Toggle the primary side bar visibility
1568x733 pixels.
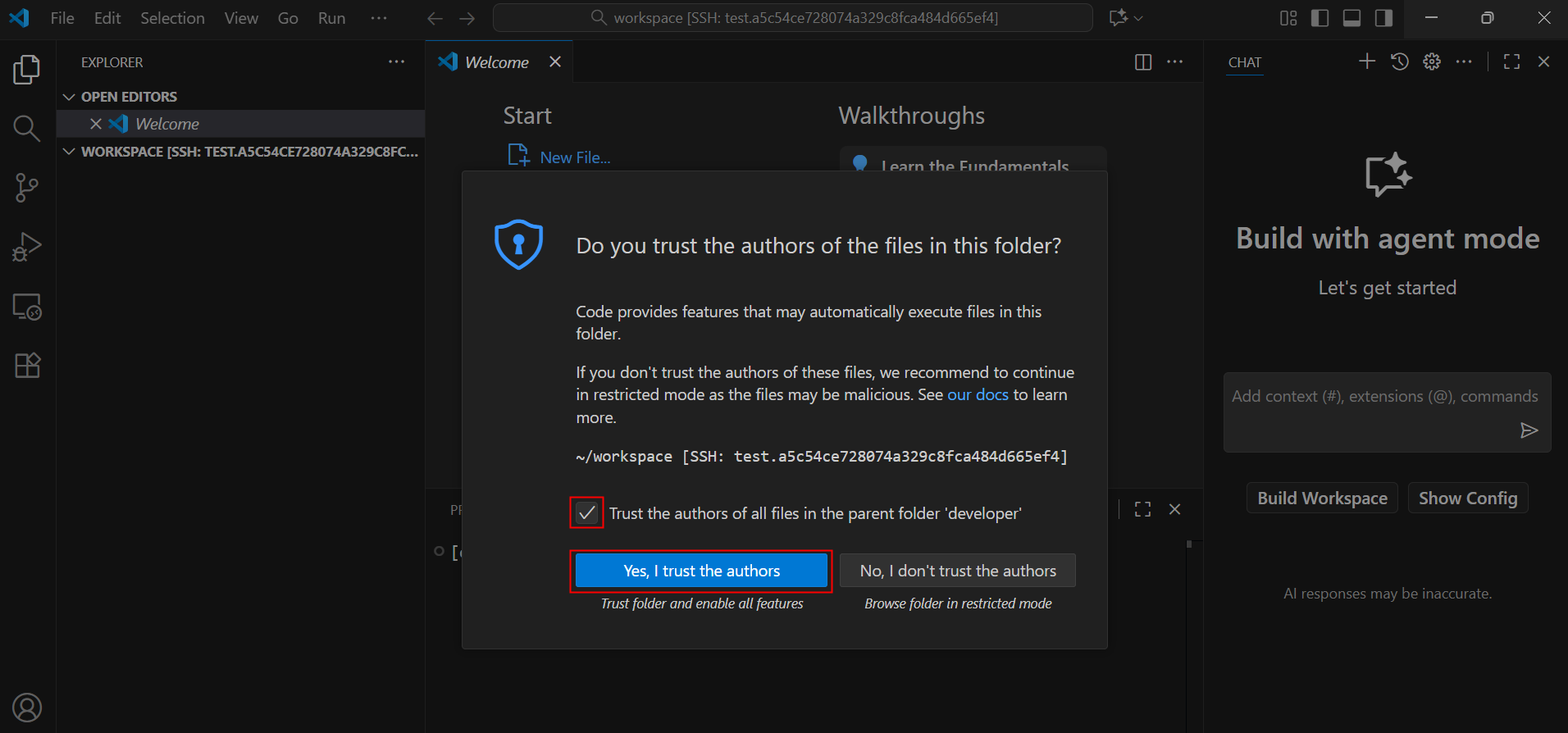point(1320,18)
